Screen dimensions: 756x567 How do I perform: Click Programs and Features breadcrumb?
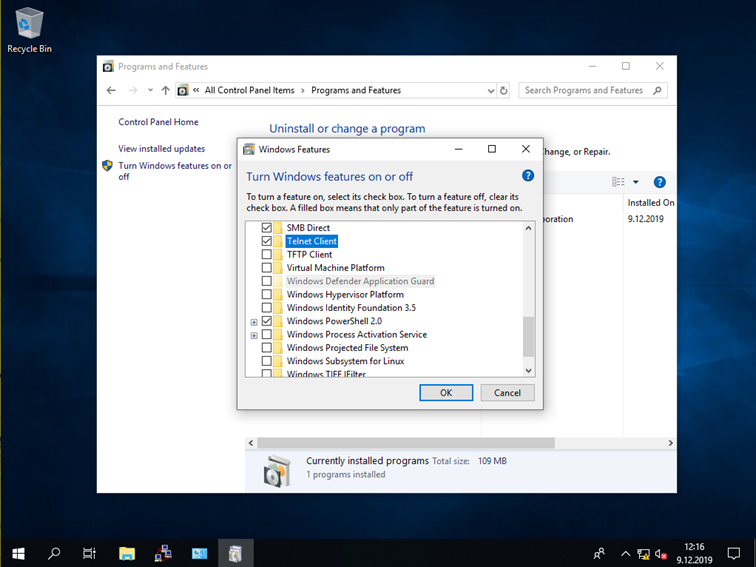[x=356, y=90]
